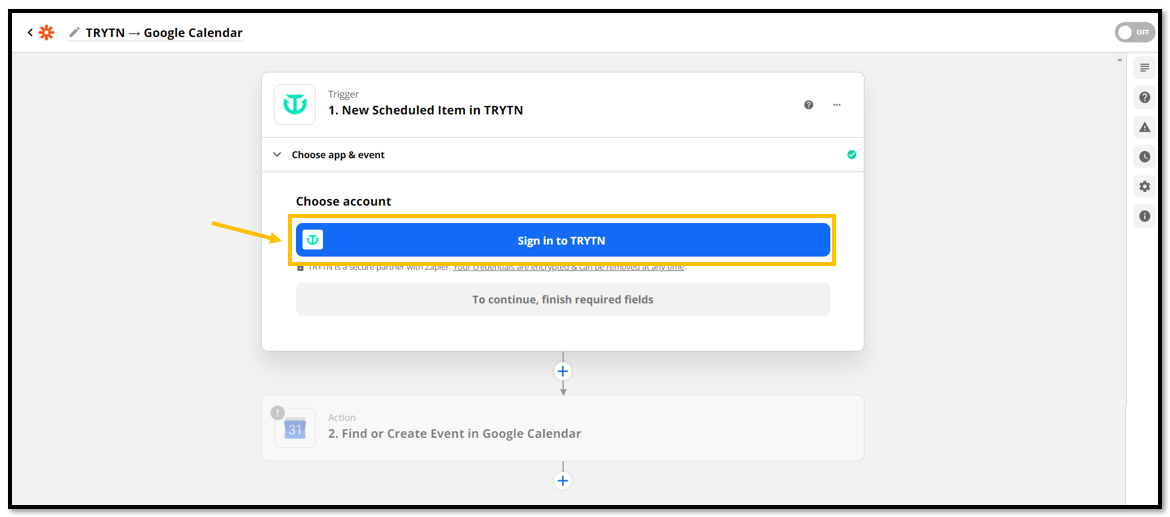Select the New Scheduled Item in TRYTN title
Viewport: 1170px width, 517px height.
pos(425,110)
